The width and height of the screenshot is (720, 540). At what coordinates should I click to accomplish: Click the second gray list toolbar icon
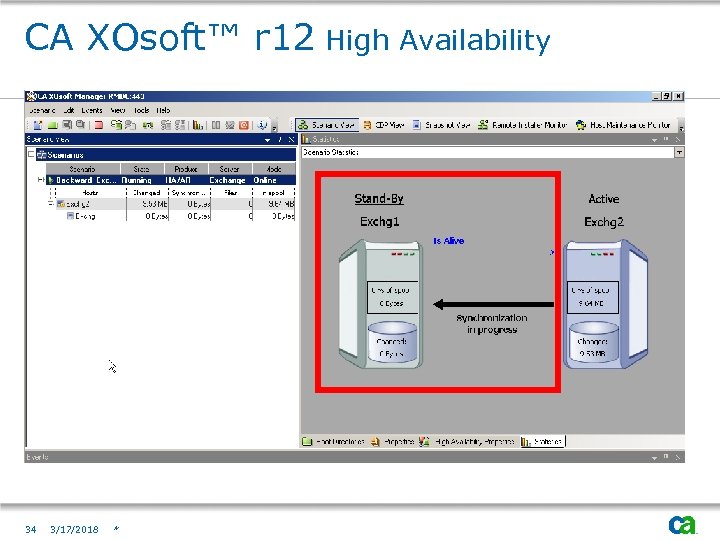point(180,125)
